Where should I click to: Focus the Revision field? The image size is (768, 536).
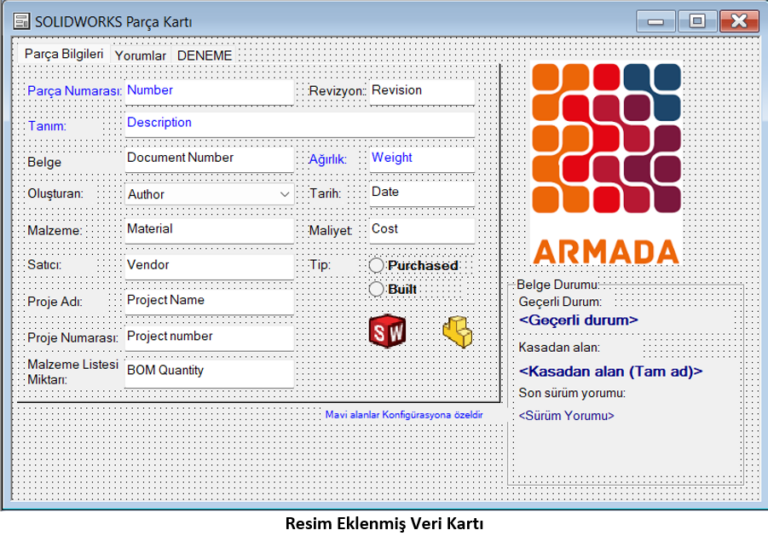(x=420, y=91)
